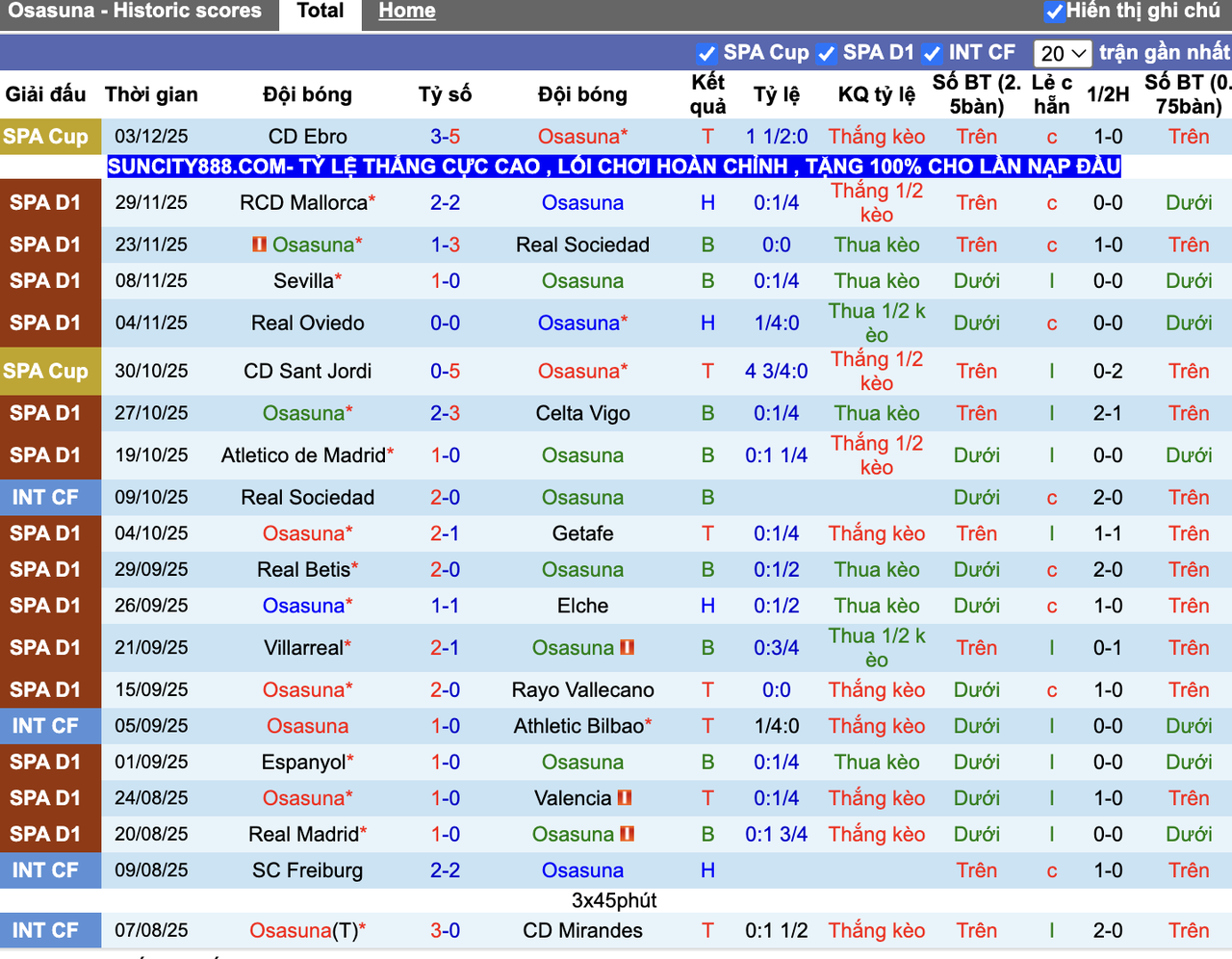Open Real Sociedad team on 23/11/25 row
Viewport: 1232px width, 959px height.
(x=582, y=245)
